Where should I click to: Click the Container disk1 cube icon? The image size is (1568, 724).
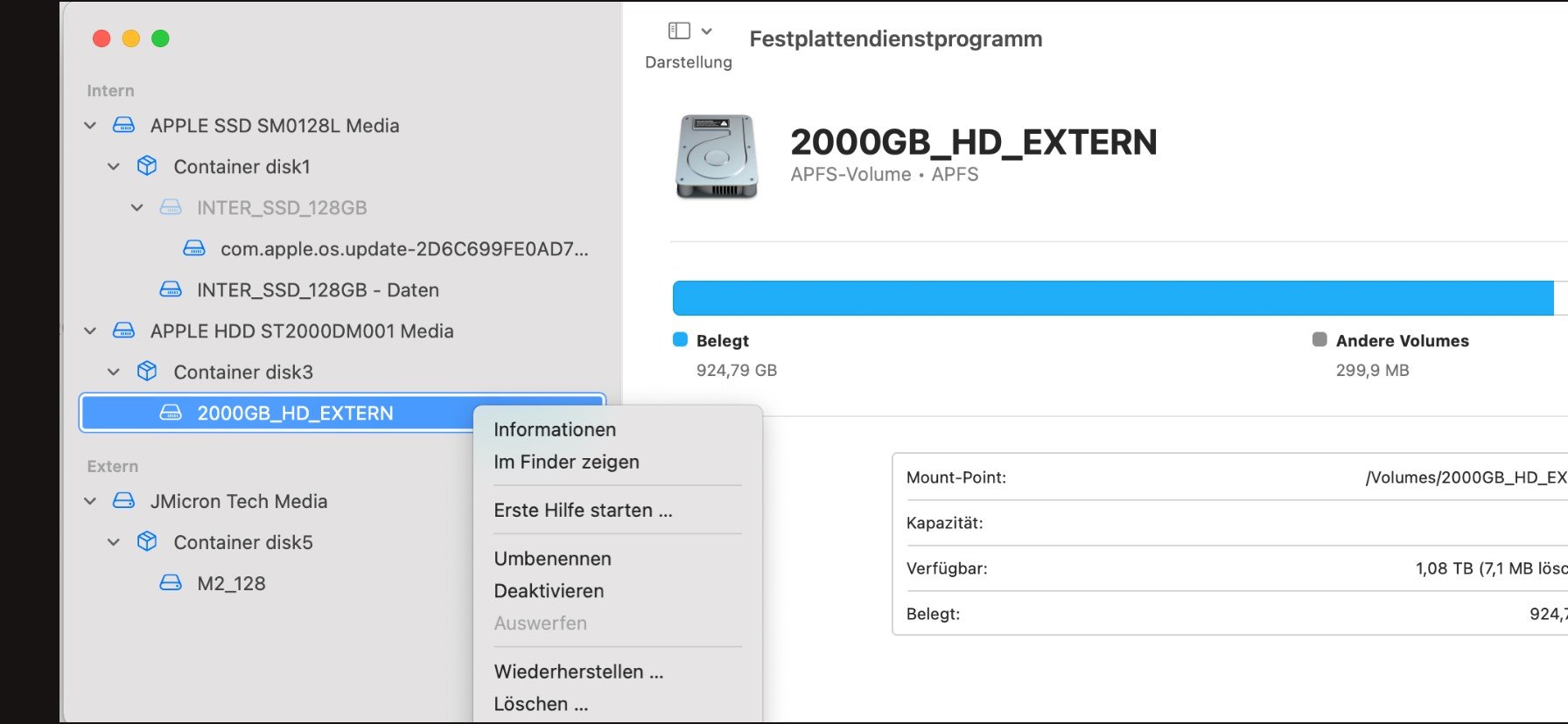pyautogui.click(x=147, y=166)
